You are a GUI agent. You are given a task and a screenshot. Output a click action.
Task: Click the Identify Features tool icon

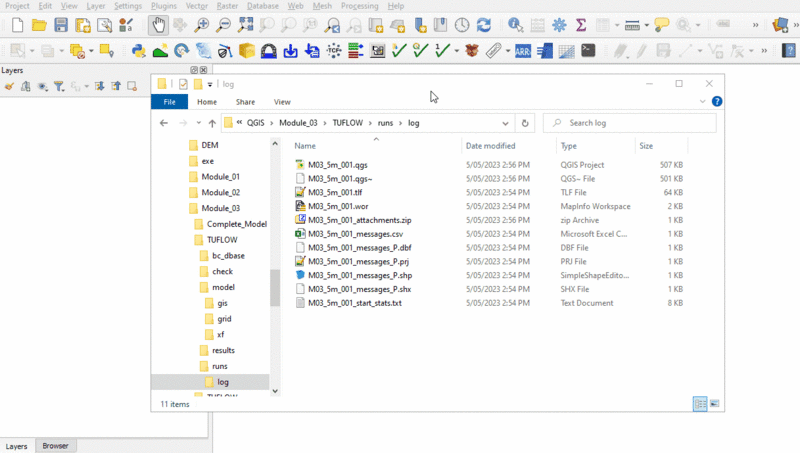click(x=515, y=24)
